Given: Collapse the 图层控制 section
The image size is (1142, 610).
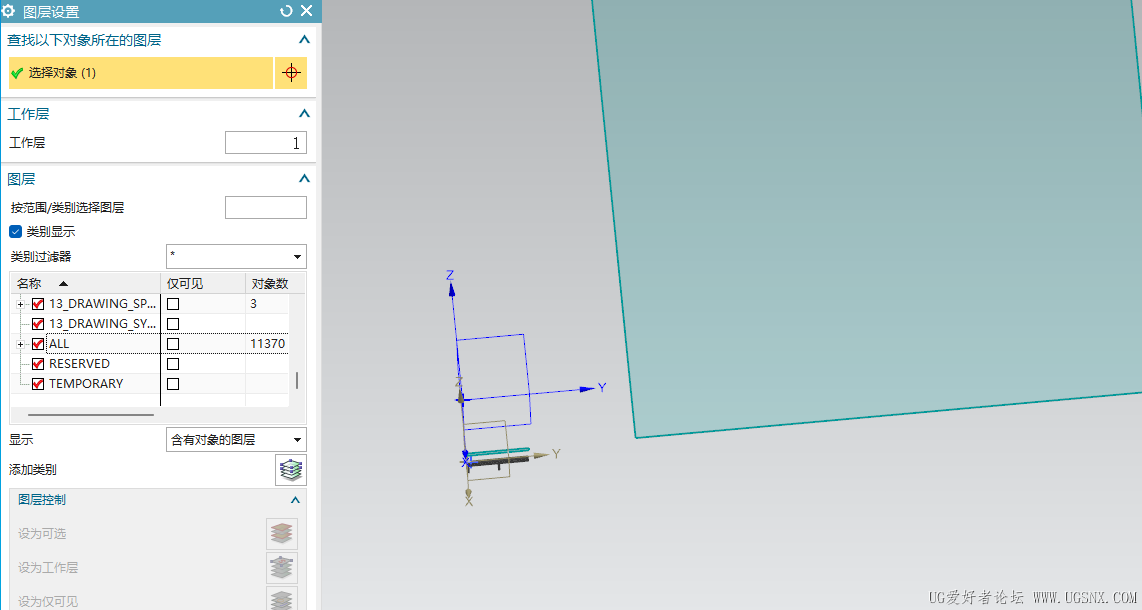Looking at the screenshot, I should pyautogui.click(x=295, y=500).
